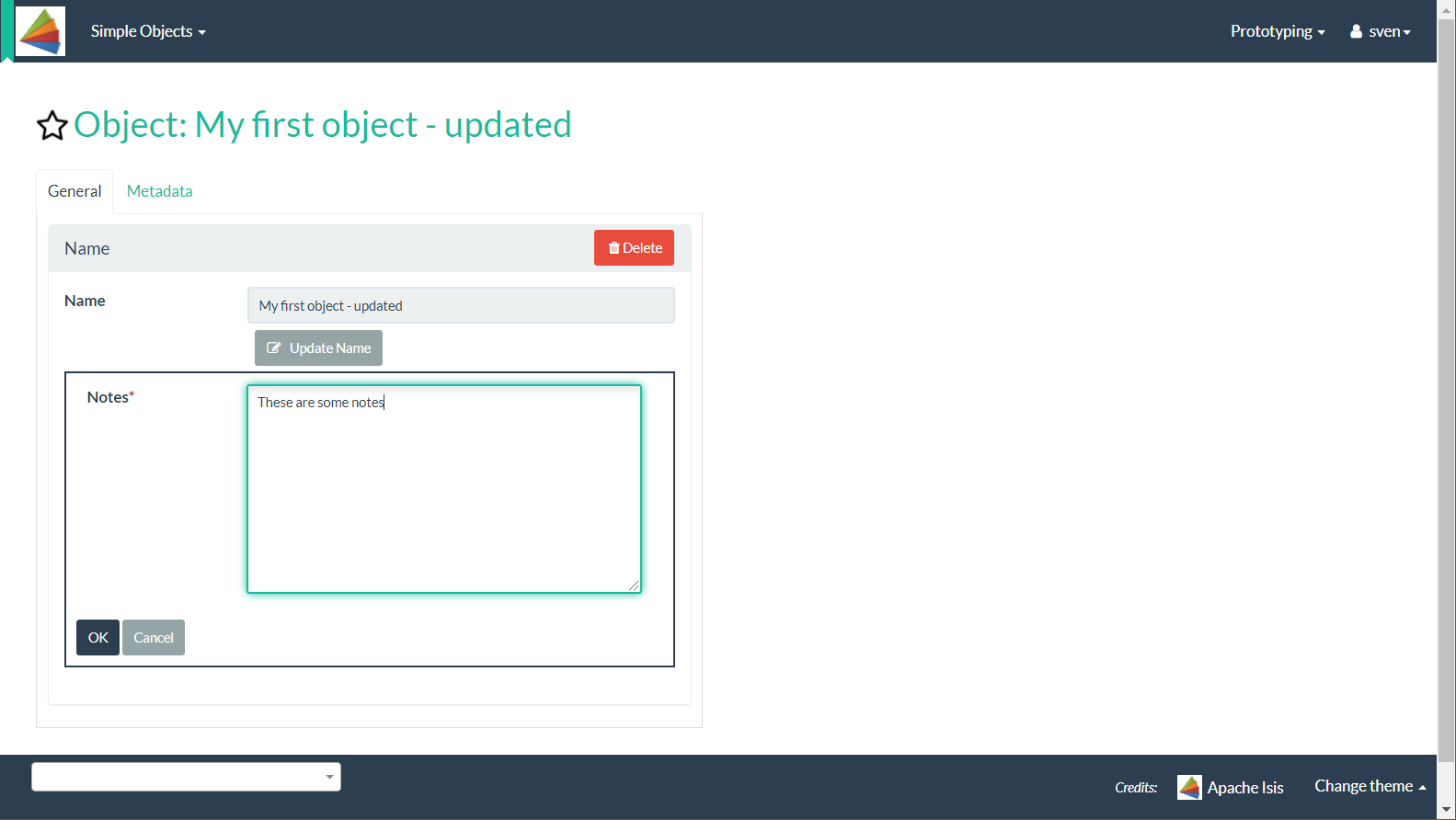Click the page vertical scrollbar down arrow
This screenshot has width=1456, height=820.
click(x=1447, y=810)
